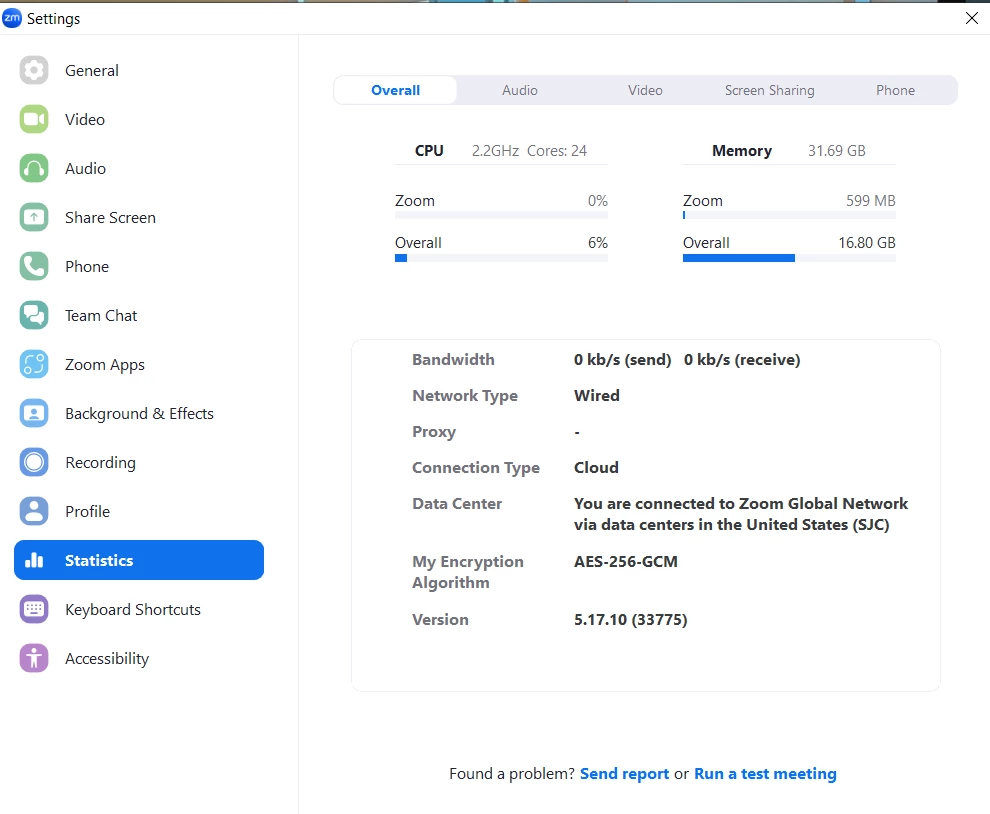The height and width of the screenshot is (814, 990).
Task: Click the 'Network Type' label
Action: click(x=465, y=395)
